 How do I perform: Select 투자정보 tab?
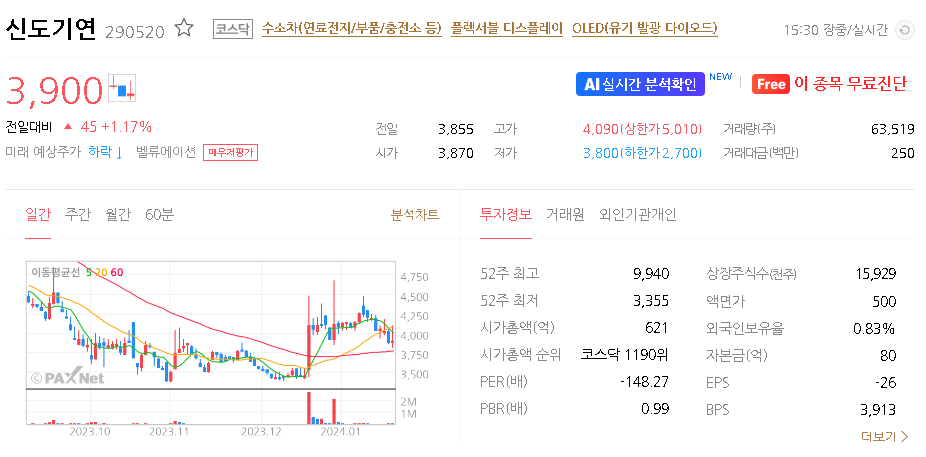tap(506, 214)
